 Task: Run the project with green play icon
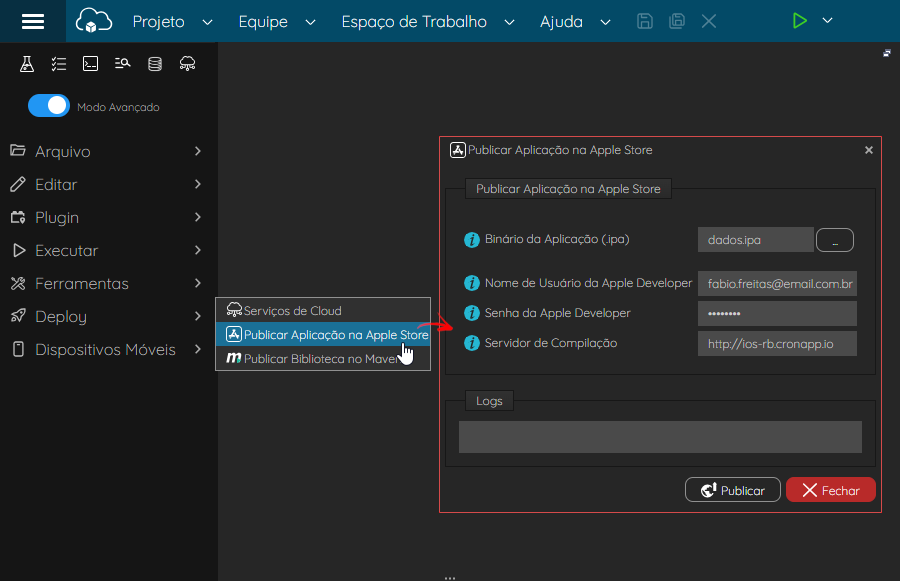point(799,21)
